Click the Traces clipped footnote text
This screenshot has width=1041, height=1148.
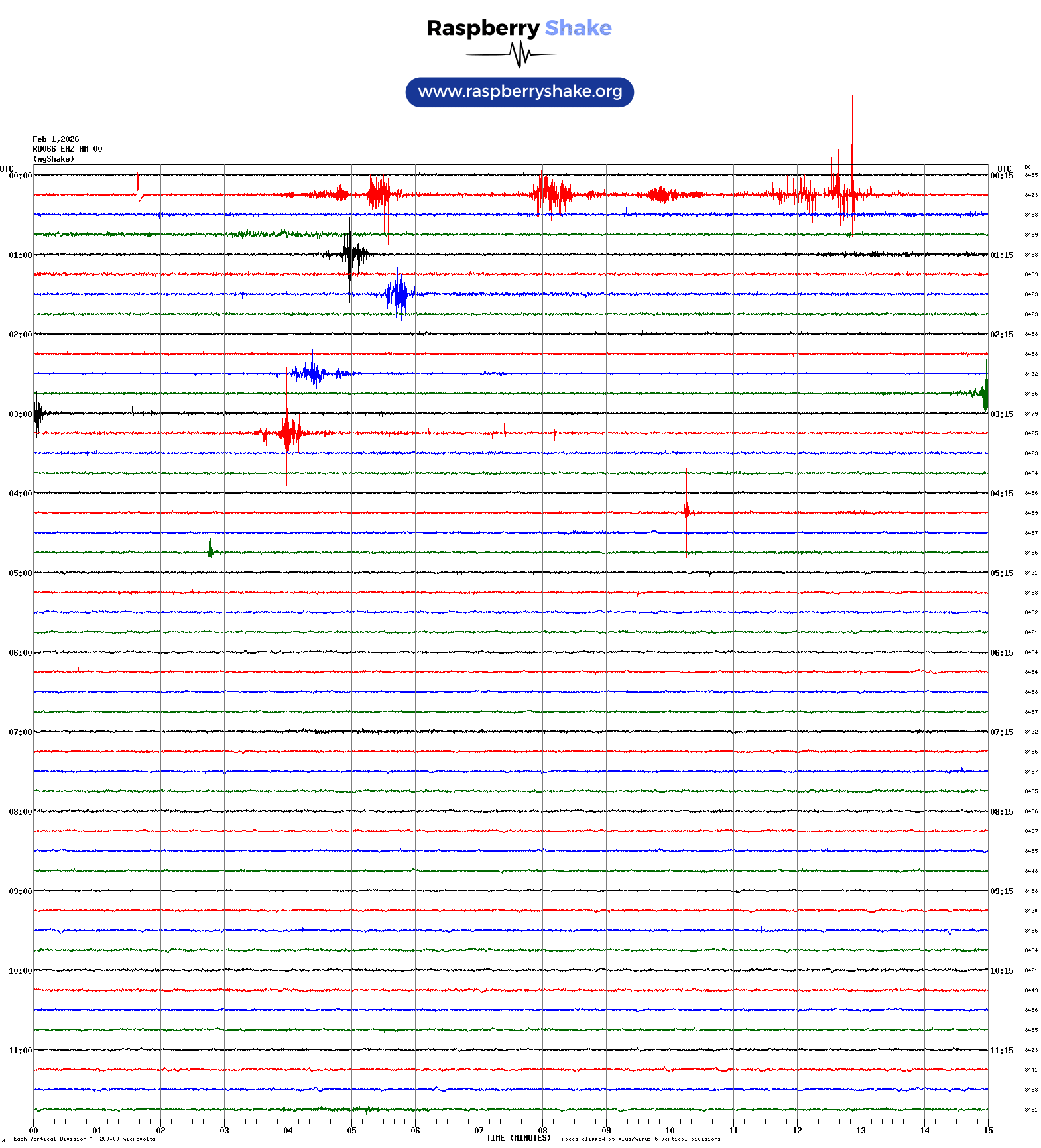pyautogui.click(x=639, y=1139)
